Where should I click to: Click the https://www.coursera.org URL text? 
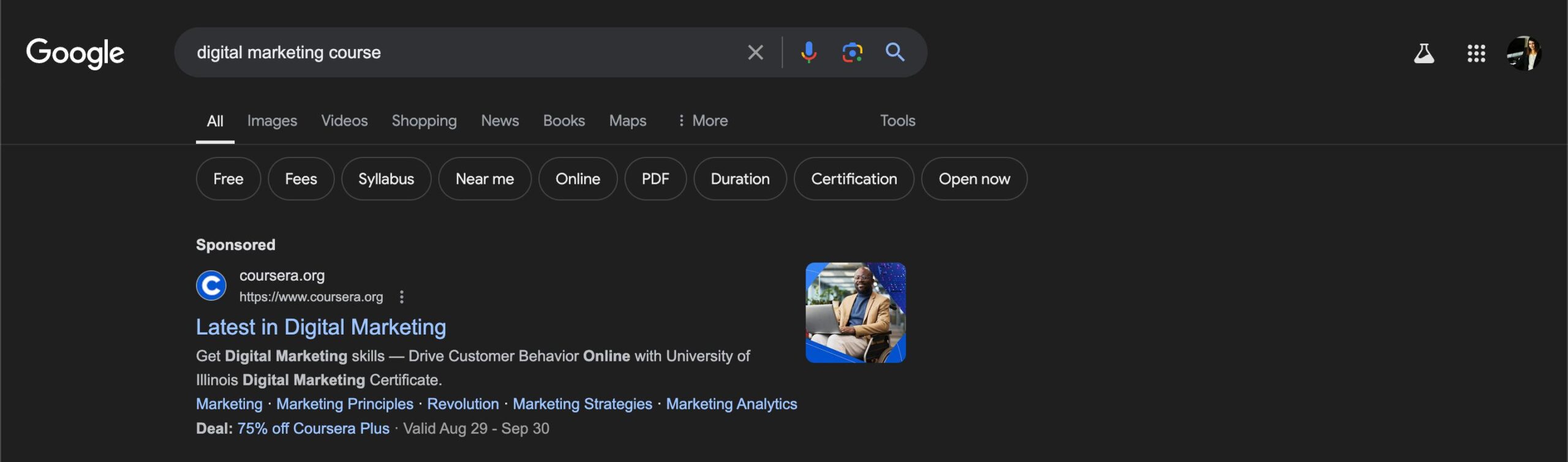click(x=311, y=297)
